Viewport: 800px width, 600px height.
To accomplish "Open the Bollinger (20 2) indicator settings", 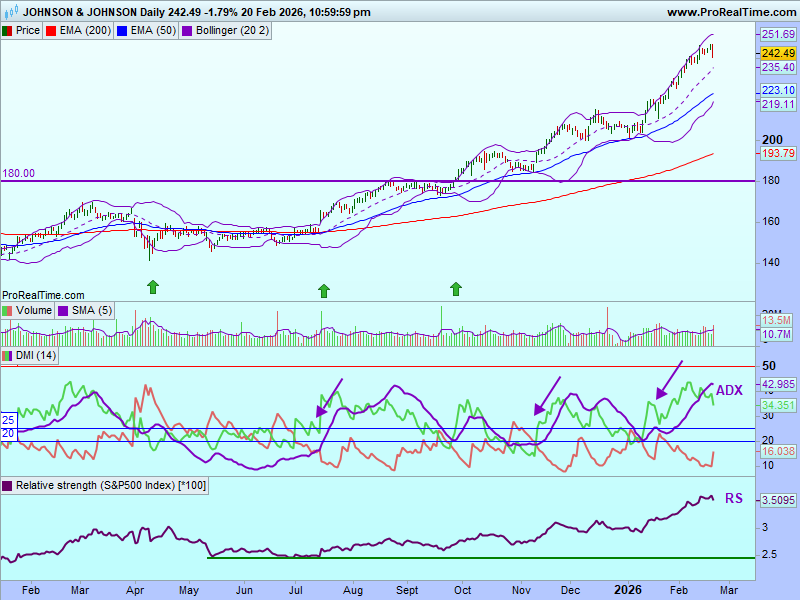I will tap(228, 31).
